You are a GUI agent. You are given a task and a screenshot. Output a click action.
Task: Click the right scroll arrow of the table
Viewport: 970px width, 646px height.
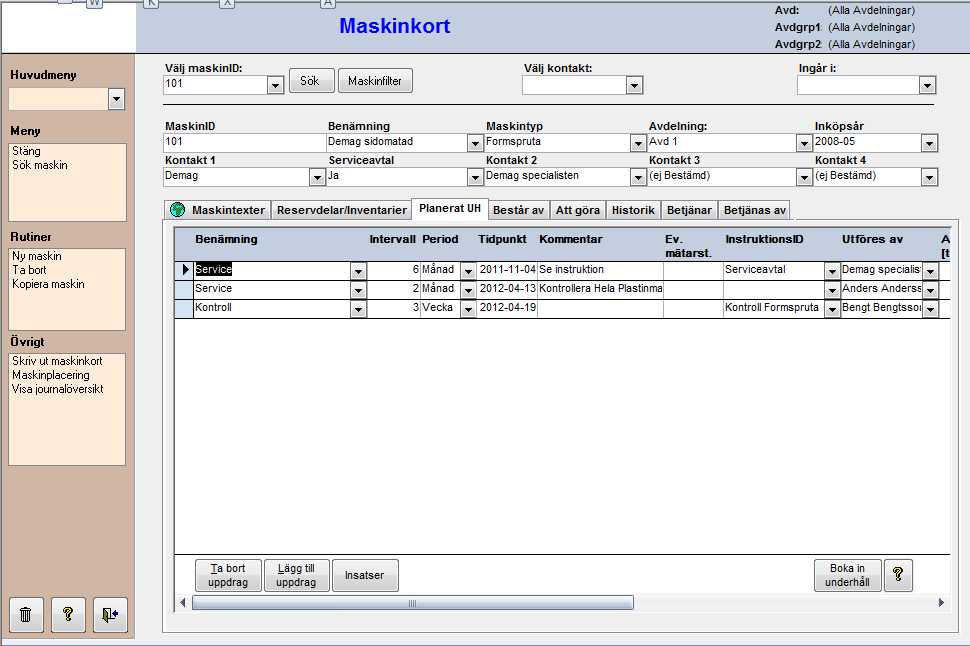pyautogui.click(x=941, y=603)
